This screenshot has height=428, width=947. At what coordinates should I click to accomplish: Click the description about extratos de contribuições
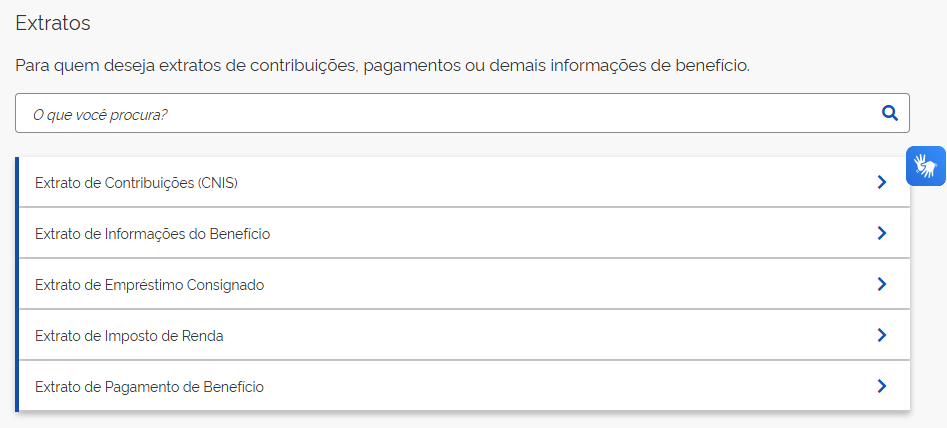(x=382, y=65)
